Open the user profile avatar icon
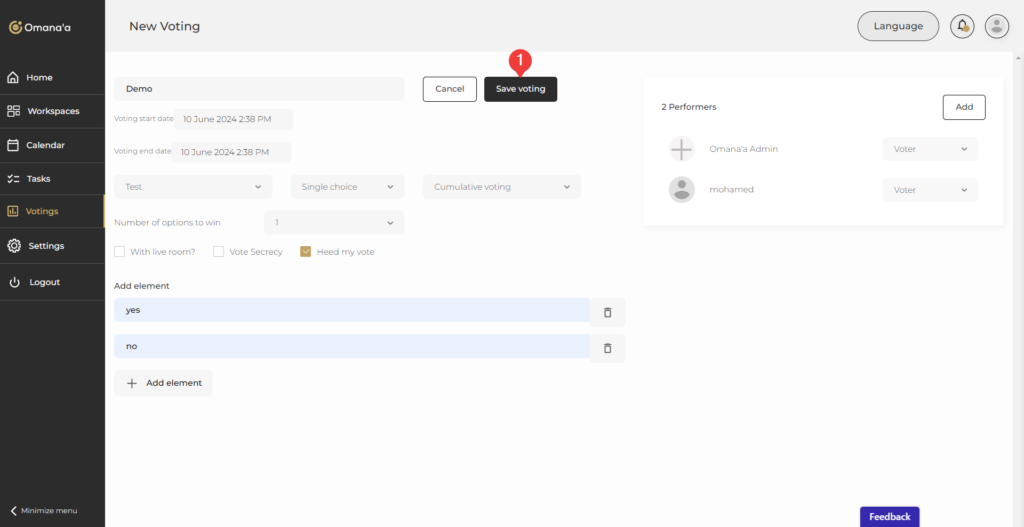The height and width of the screenshot is (527, 1024). coord(996,26)
